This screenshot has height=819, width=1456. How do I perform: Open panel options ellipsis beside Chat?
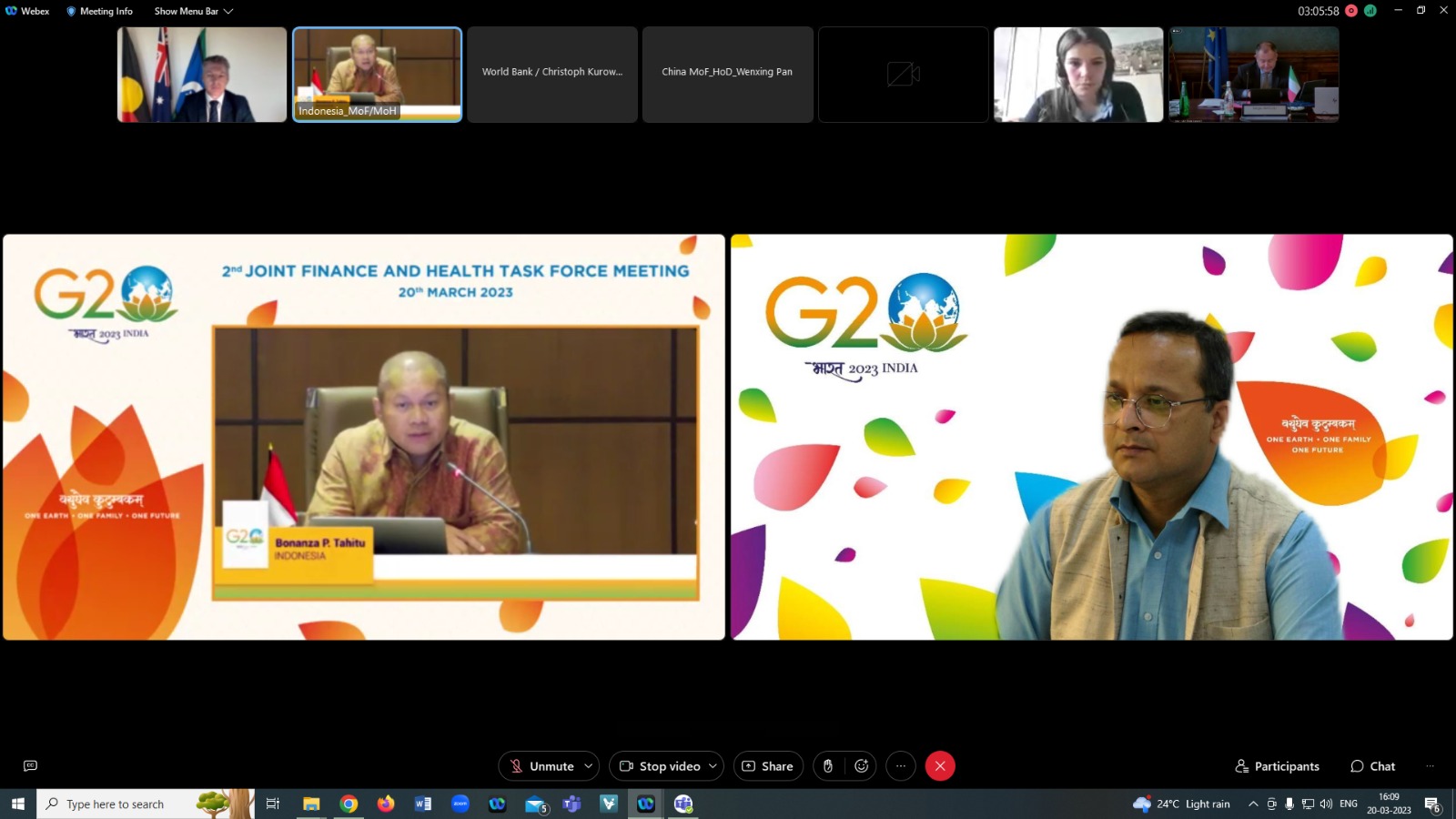click(1430, 766)
